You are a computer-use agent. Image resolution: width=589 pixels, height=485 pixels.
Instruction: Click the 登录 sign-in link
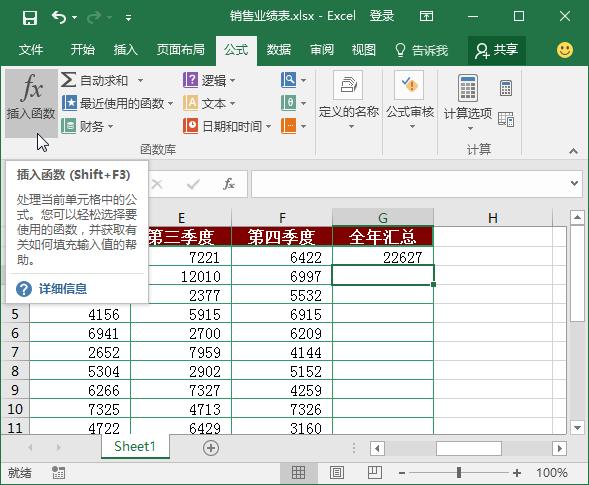coord(382,16)
